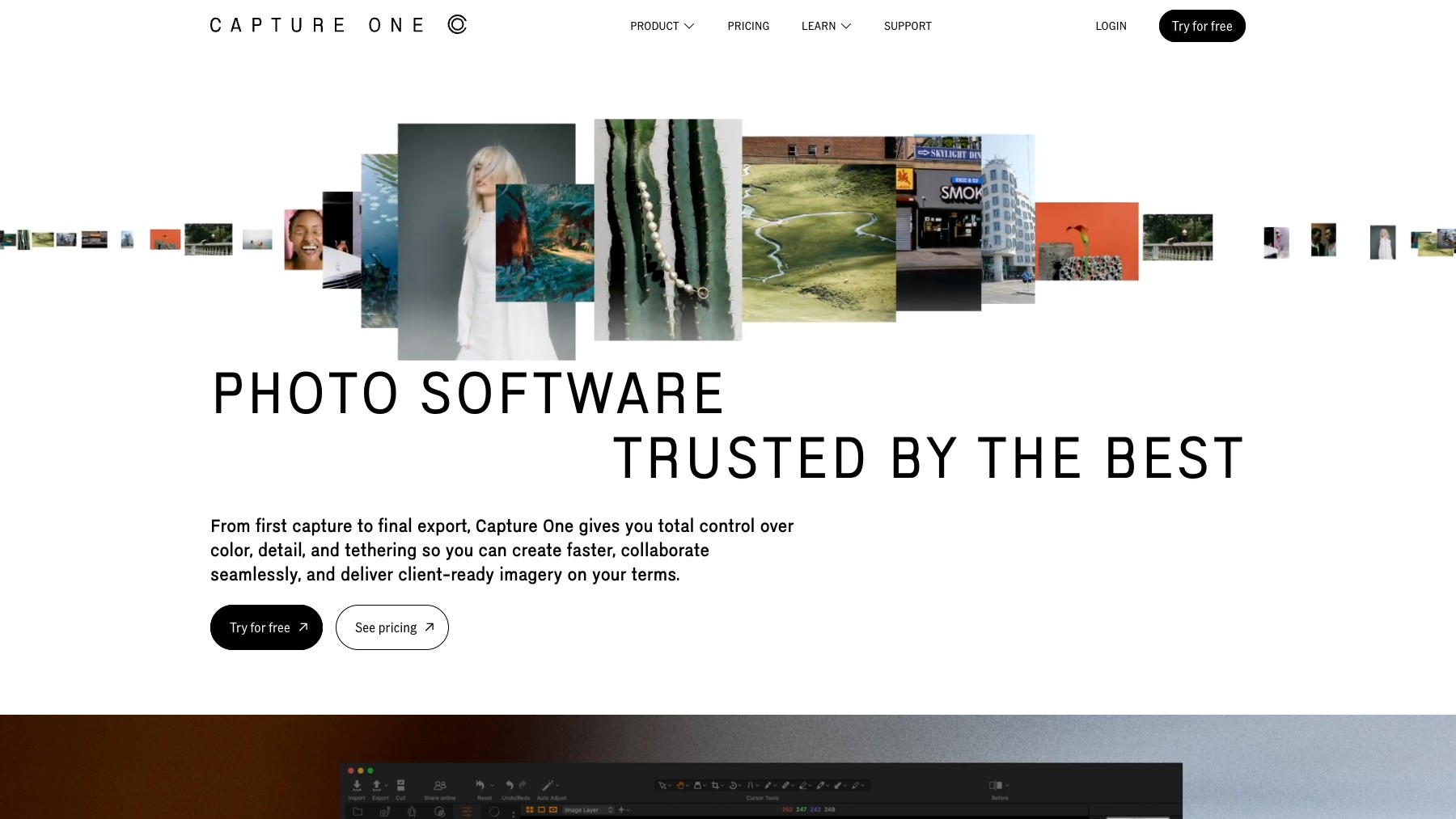
Task: Choose the Keystone cursor tool
Action: pyautogui.click(x=751, y=785)
